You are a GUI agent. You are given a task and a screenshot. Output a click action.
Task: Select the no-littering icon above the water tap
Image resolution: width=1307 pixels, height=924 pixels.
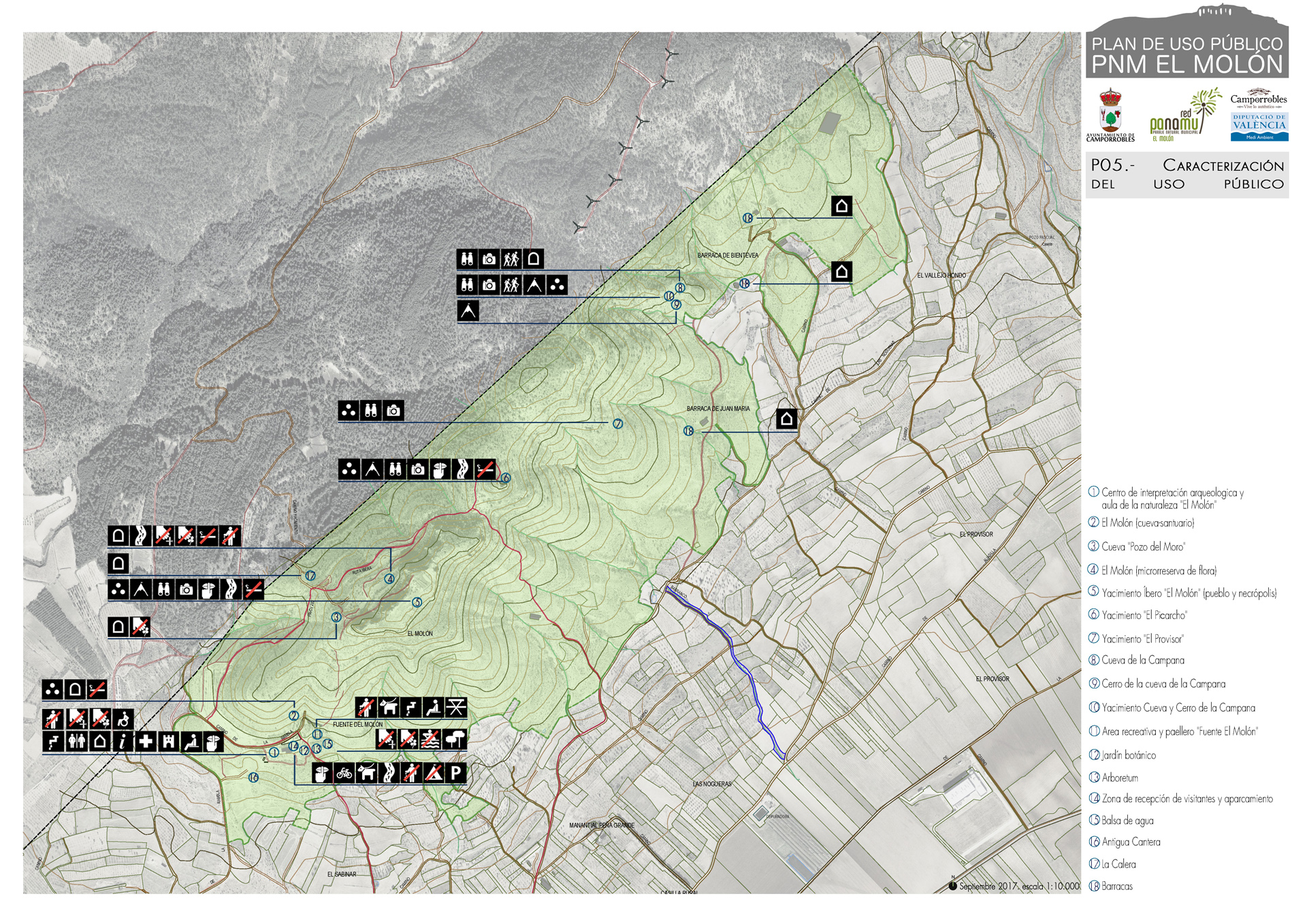pos(53,719)
